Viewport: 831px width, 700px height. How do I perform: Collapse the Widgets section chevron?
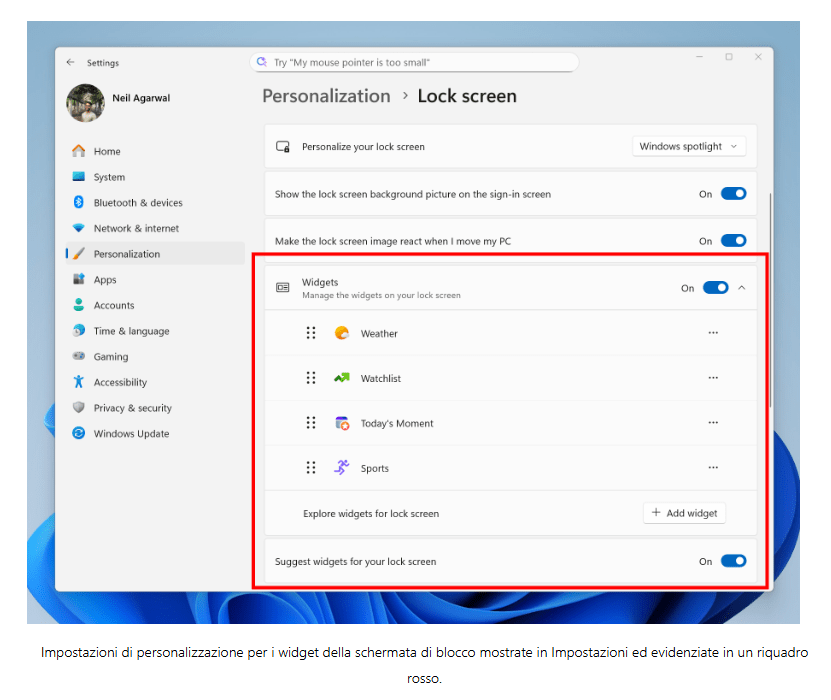(x=742, y=288)
